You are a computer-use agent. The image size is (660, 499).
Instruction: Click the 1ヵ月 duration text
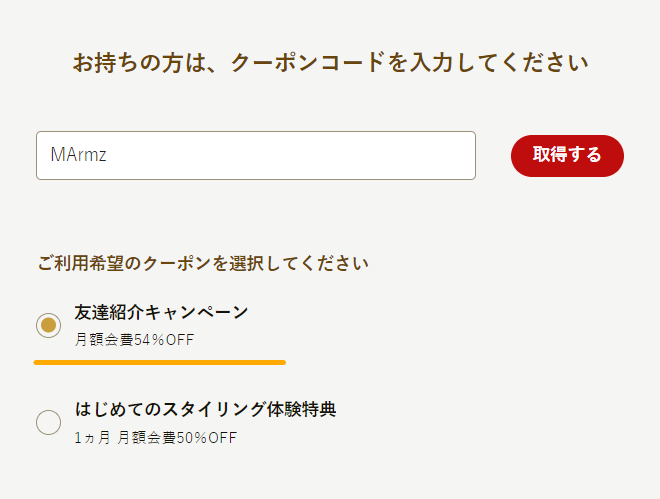tap(92, 438)
